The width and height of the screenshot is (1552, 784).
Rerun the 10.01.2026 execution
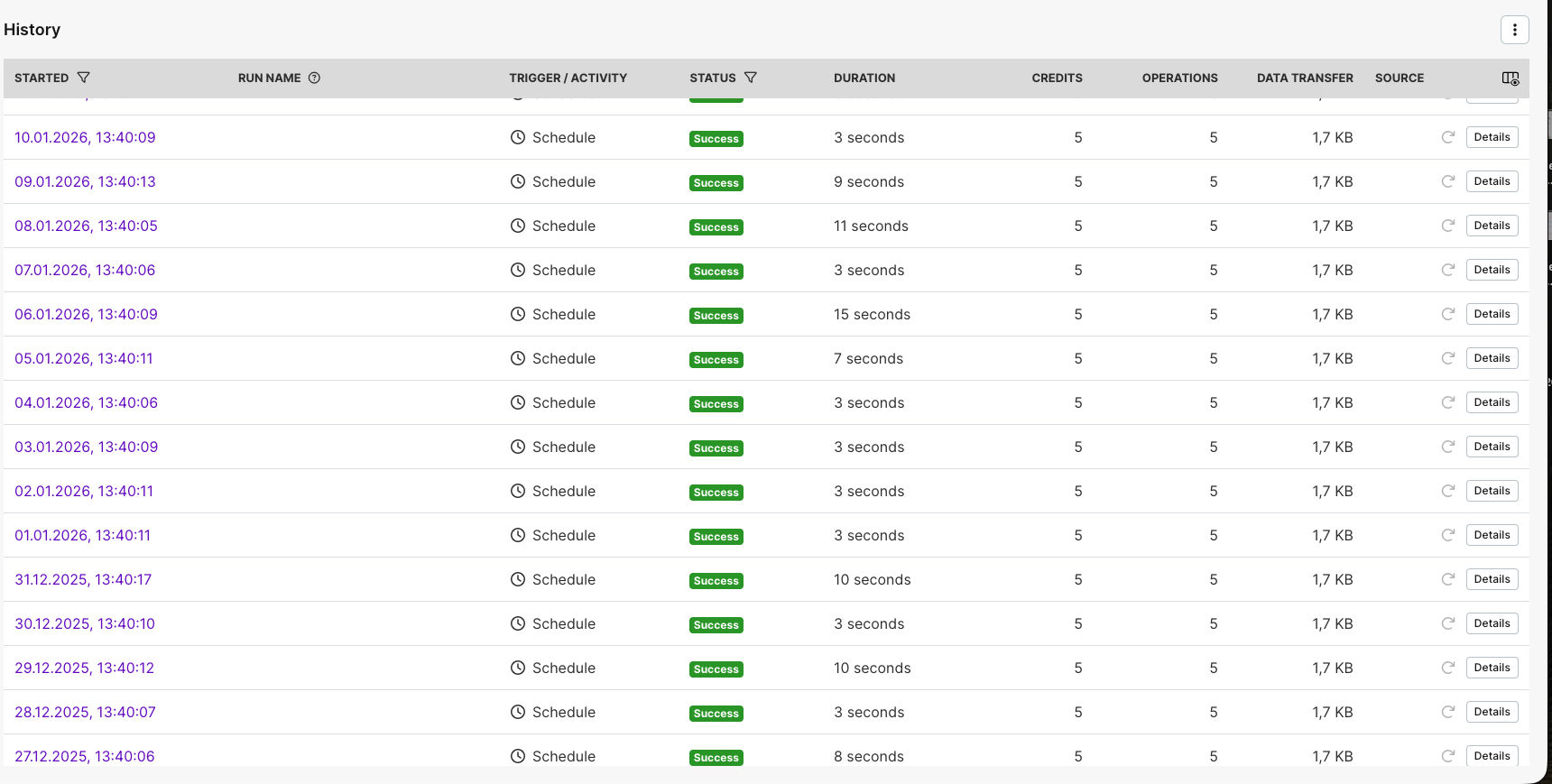tap(1448, 137)
